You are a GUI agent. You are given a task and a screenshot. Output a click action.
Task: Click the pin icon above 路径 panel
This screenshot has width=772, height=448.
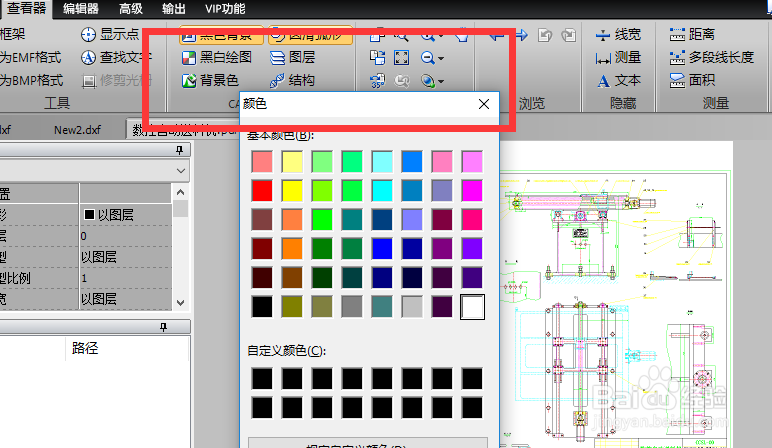(163, 326)
